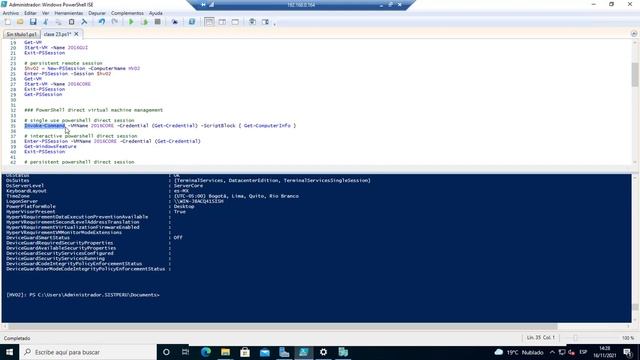The width and height of the screenshot is (640, 360).
Task: Click TimeZone row in console output
Action: [x=152, y=196]
